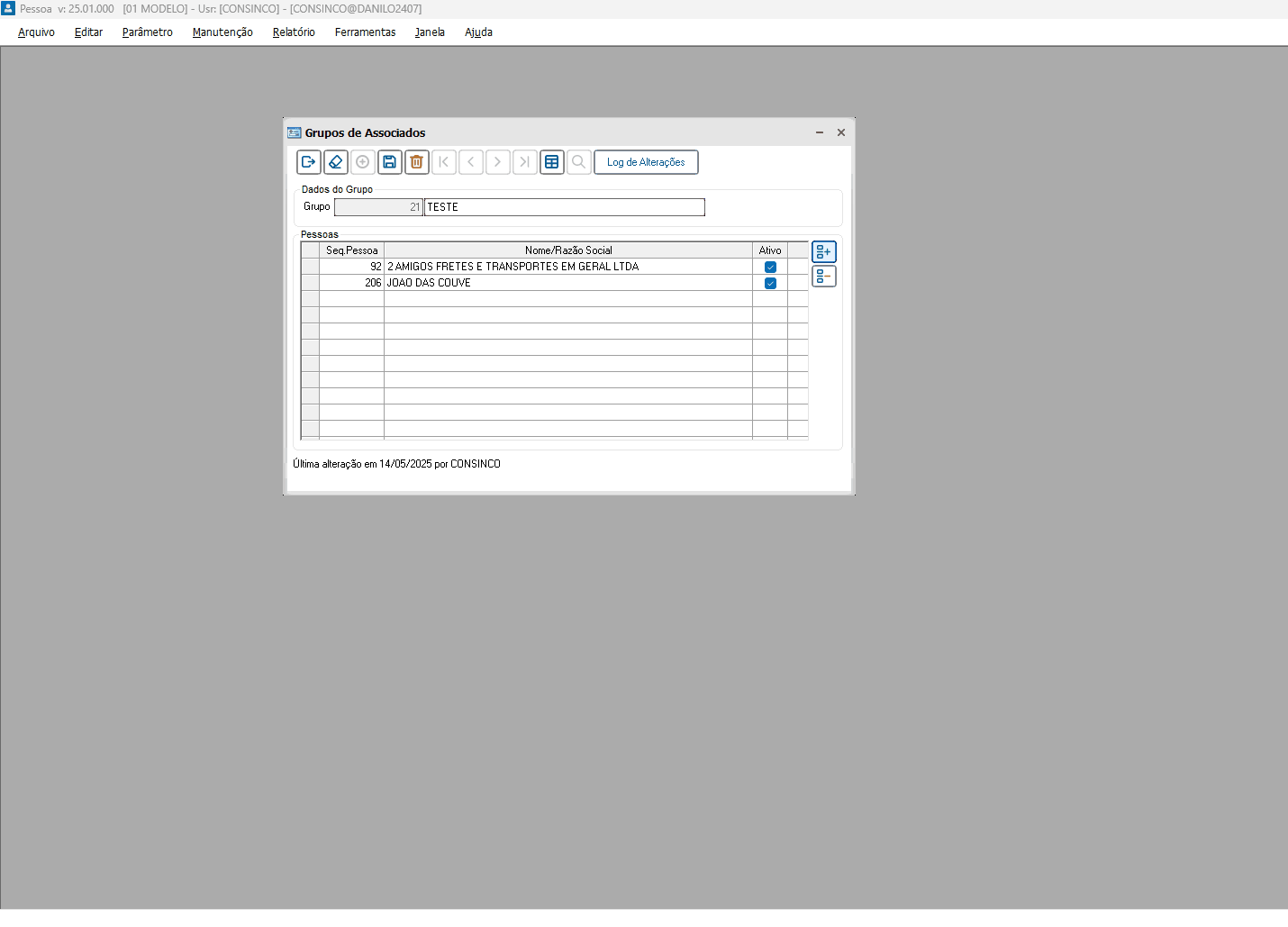
Task: Select the 2 AMIGOS FRETES E TRANSPORTES name cell
Action: coord(568,267)
